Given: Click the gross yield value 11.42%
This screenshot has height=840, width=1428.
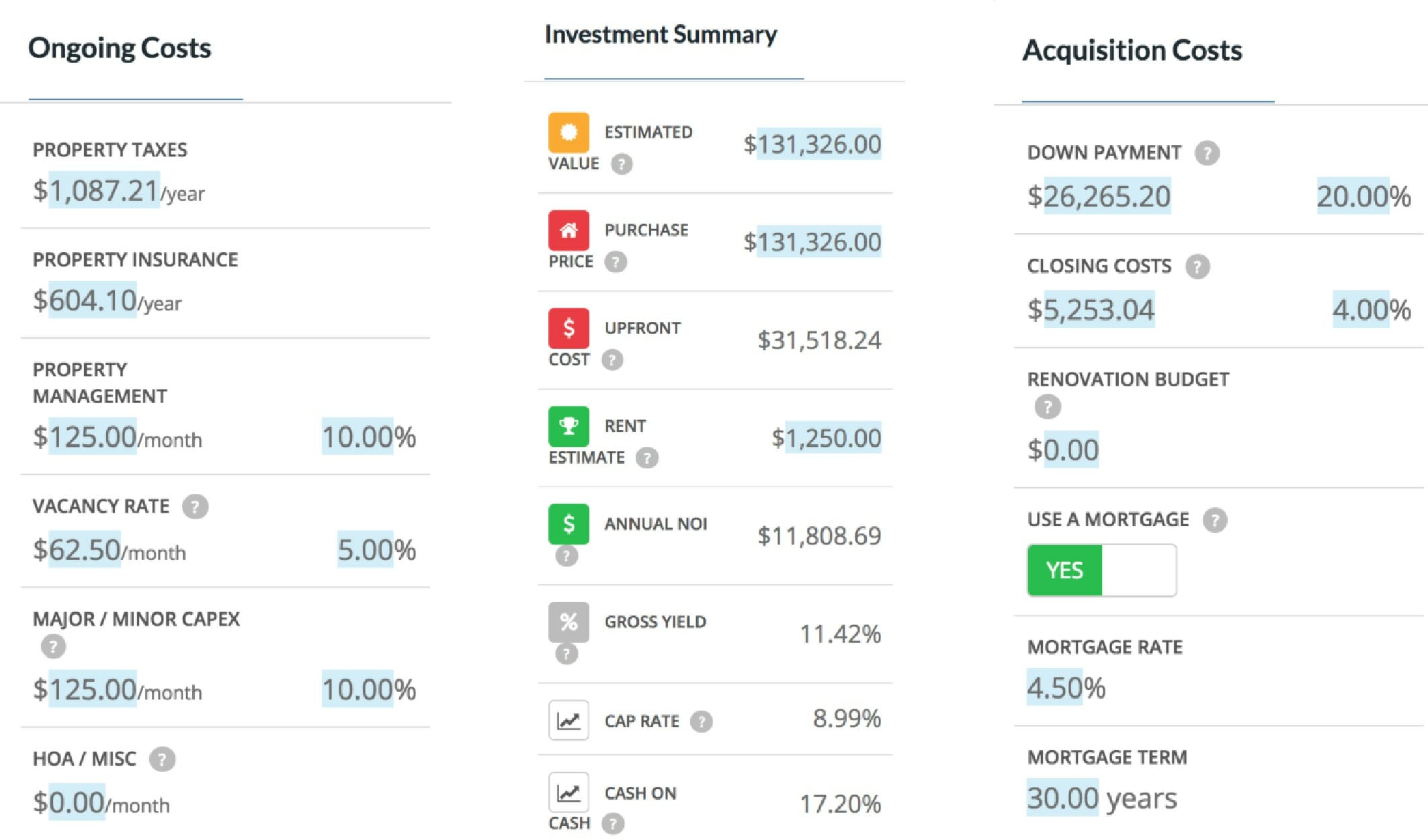Looking at the screenshot, I should click(x=840, y=634).
